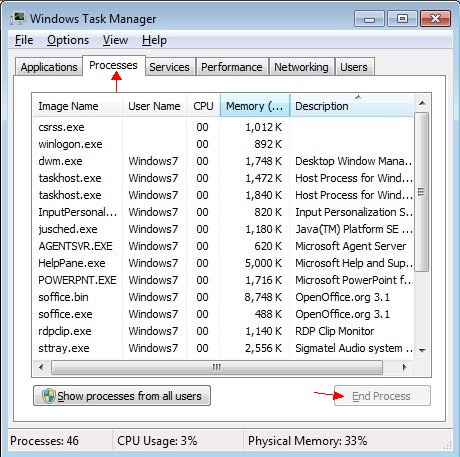Image resolution: width=460 pixels, height=457 pixels.
Task: Open the File menu
Action: click(24, 40)
